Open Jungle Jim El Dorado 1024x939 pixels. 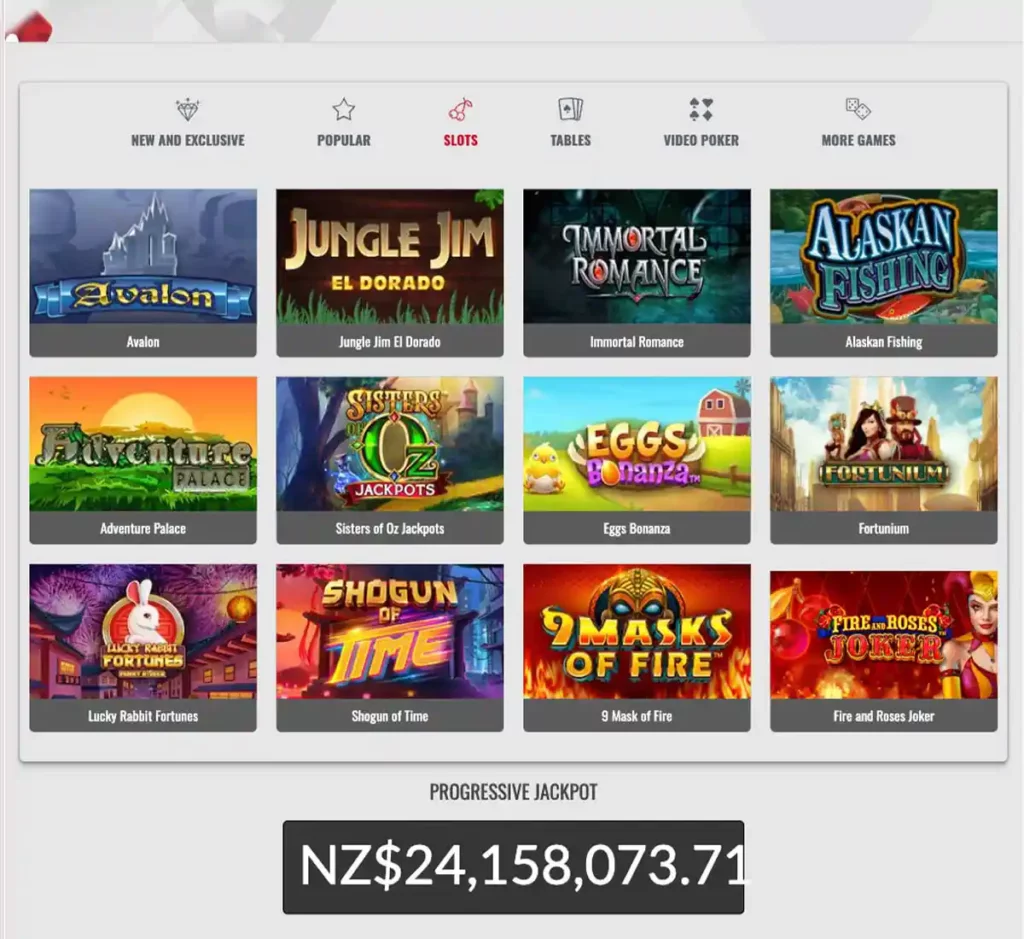point(389,260)
